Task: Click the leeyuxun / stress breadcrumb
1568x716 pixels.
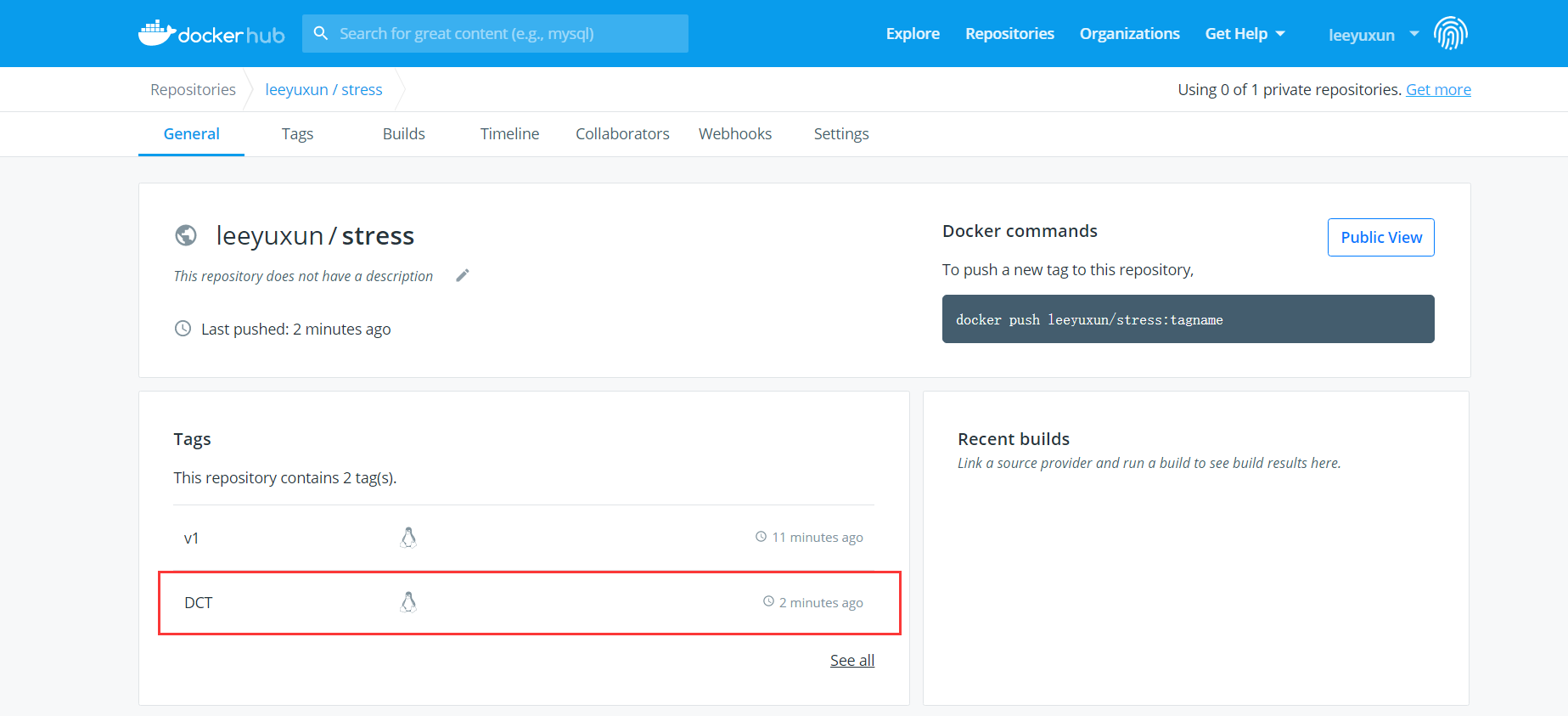Action: [x=323, y=90]
